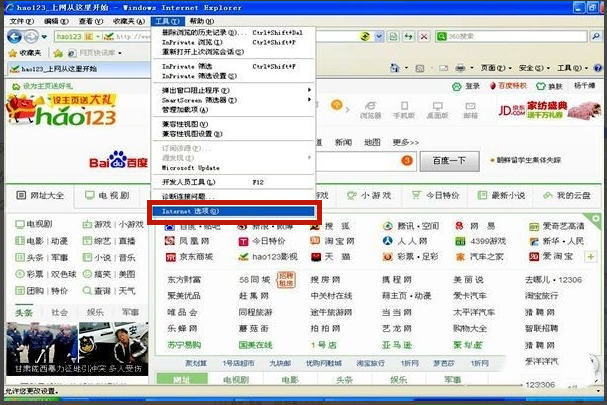
Task: Choose Internet 选项(O) from the Tools menu
Action: click(233, 211)
